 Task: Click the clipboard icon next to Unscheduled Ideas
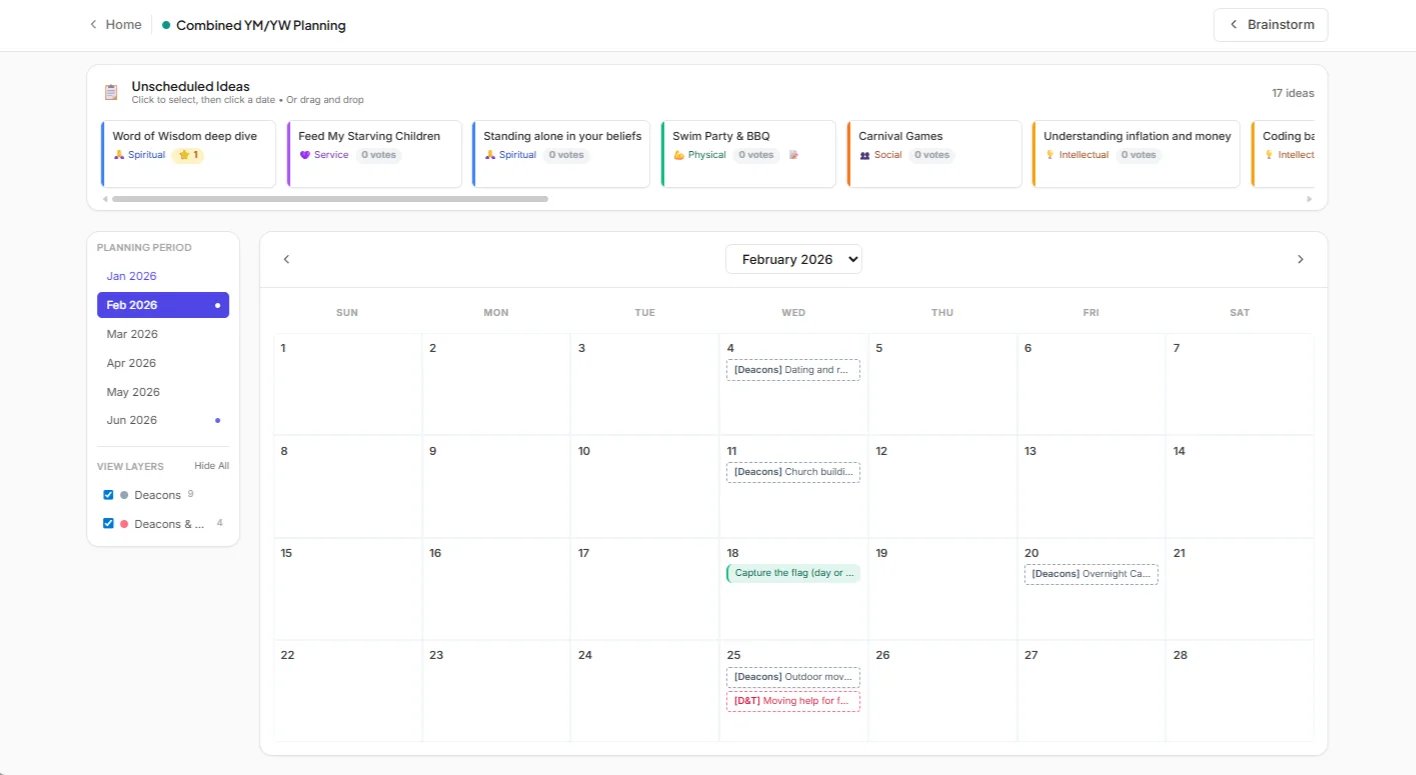pyautogui.click(x=110, y=91)
